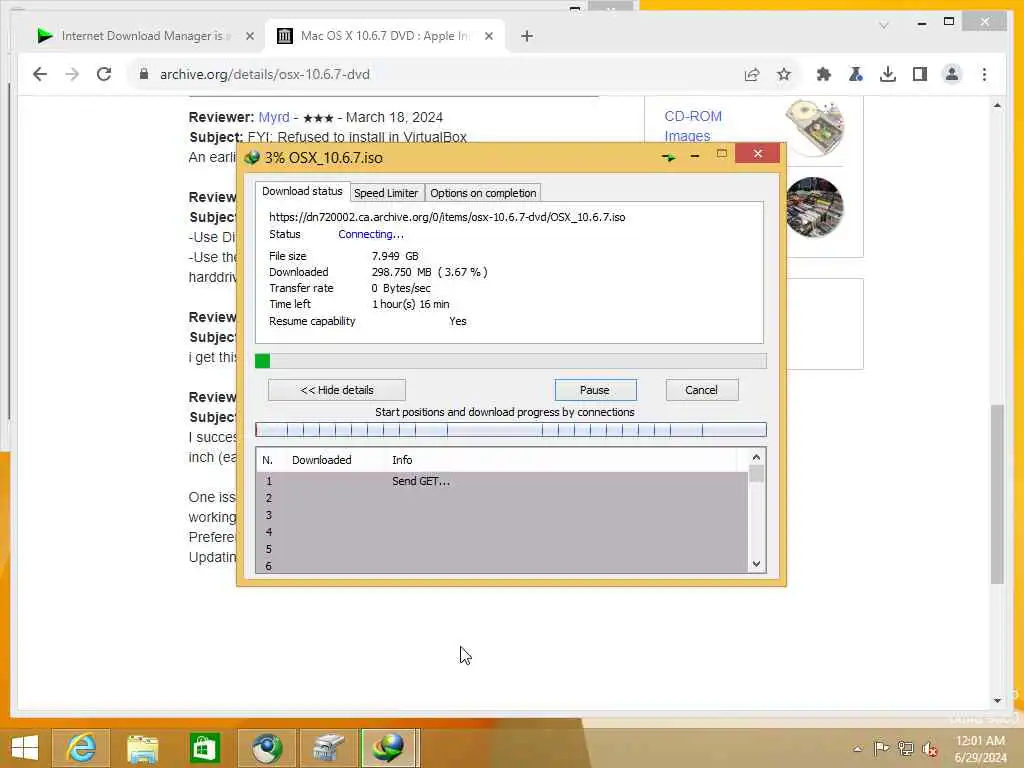The height and width of the screenshot is (768, 1024).
Task: Select connection row 1 Send GET
Action: click(x=502, y=481)
